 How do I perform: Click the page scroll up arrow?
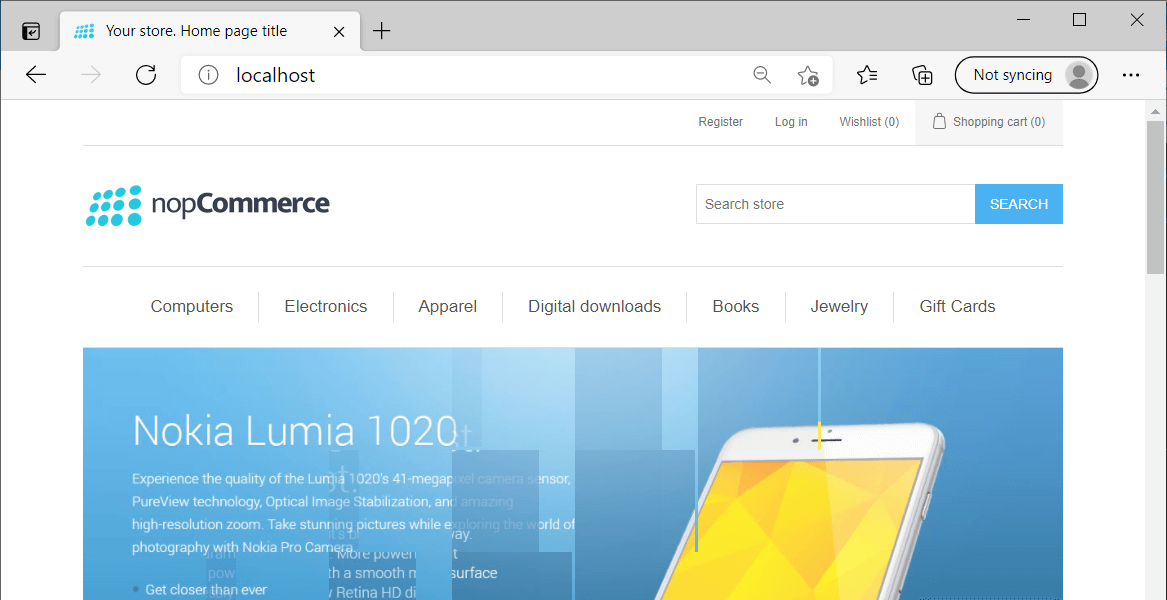(x=1155, y=112)
